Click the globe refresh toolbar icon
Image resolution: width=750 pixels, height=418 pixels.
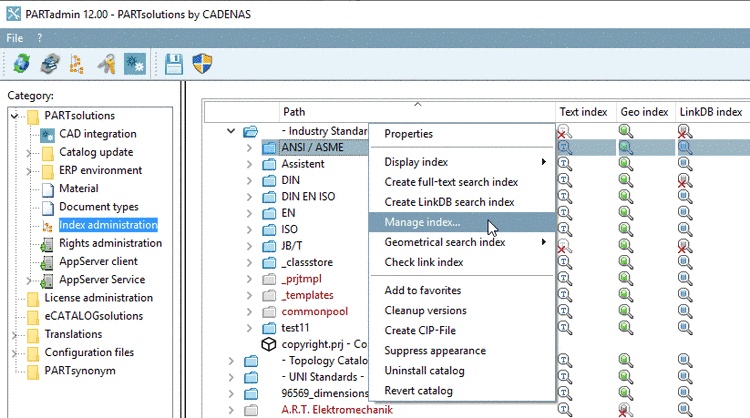(21, 63)
